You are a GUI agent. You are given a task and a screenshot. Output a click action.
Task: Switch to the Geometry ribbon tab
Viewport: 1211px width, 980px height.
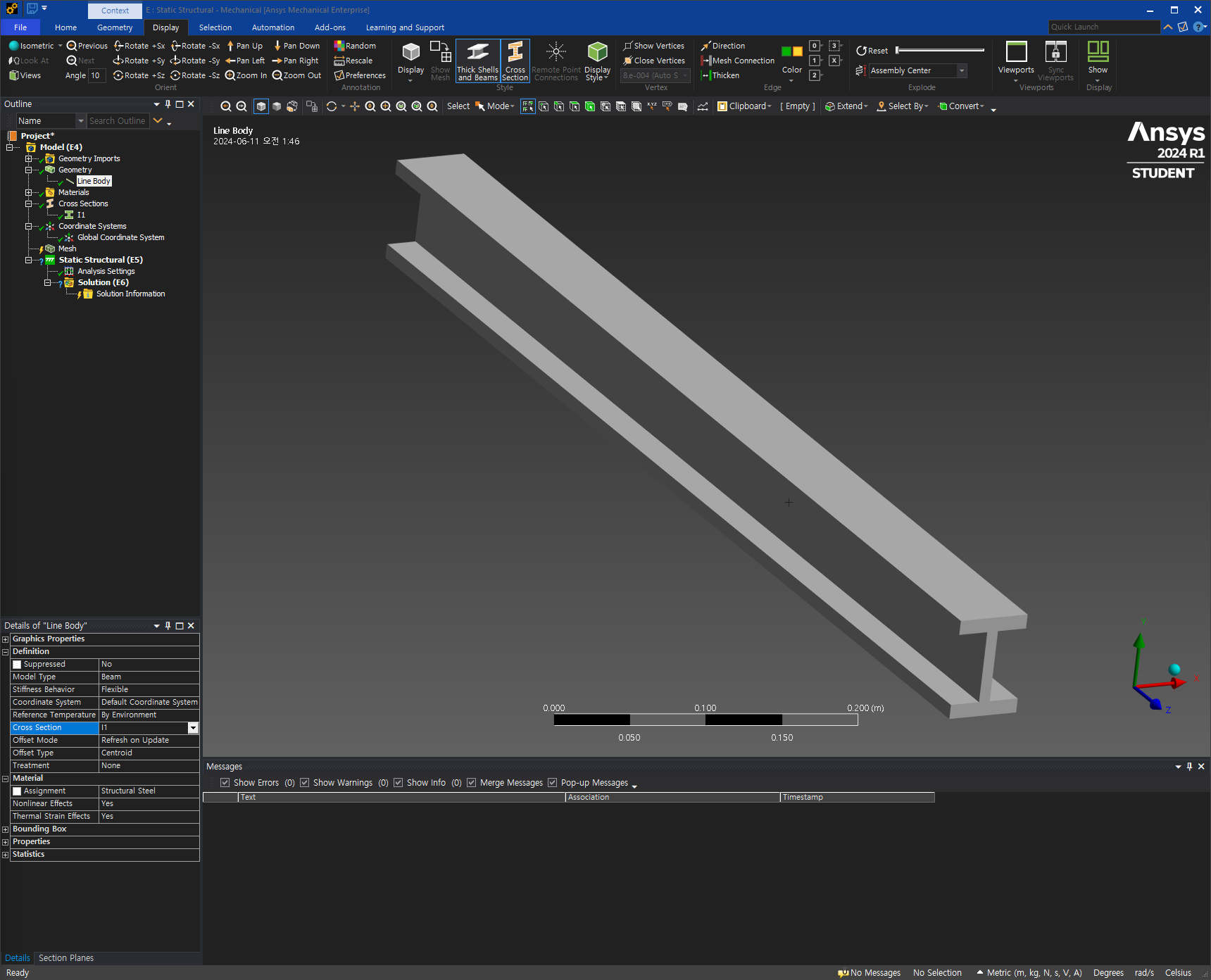pyautogui.click(x=115, y=27)
